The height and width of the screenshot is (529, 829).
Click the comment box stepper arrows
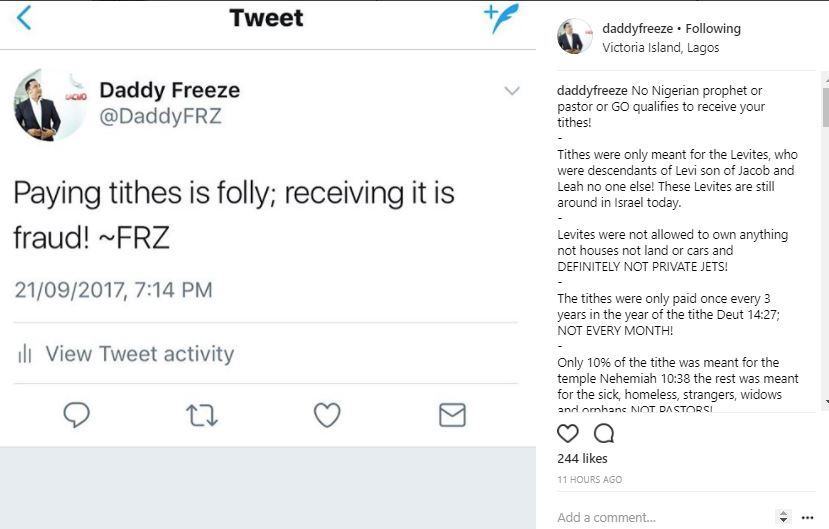(783, 518)
